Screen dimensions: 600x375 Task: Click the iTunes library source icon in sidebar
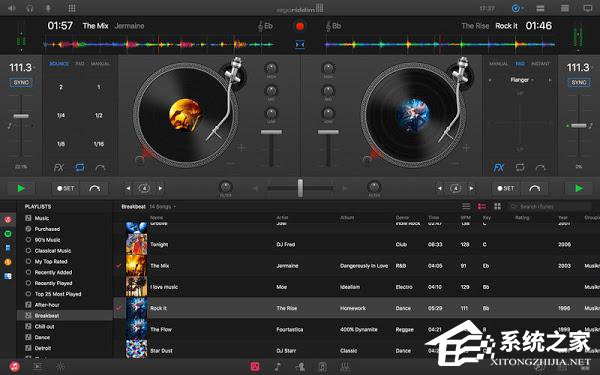(x=8, y=220)
